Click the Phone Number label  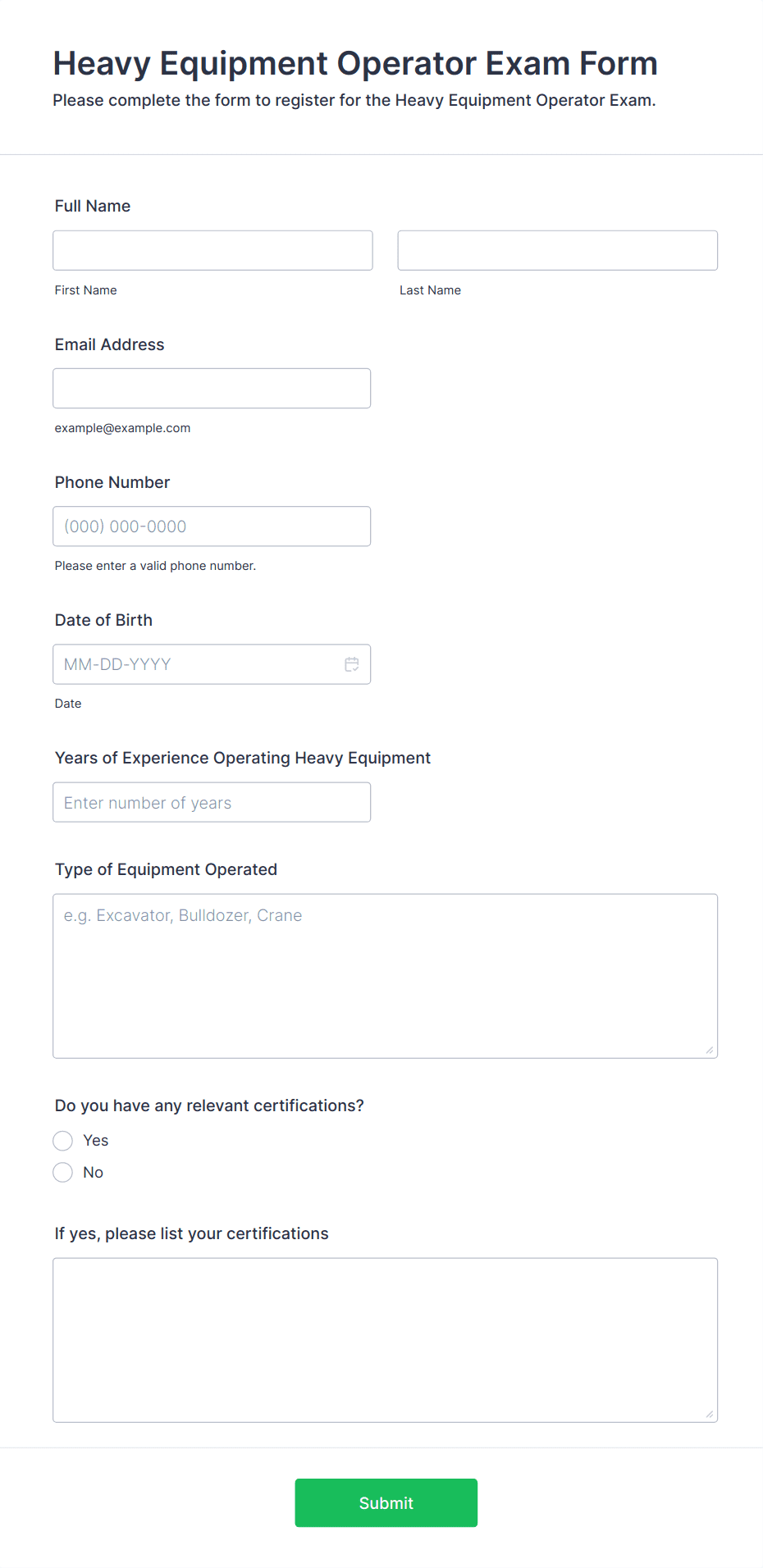[112, 482]
